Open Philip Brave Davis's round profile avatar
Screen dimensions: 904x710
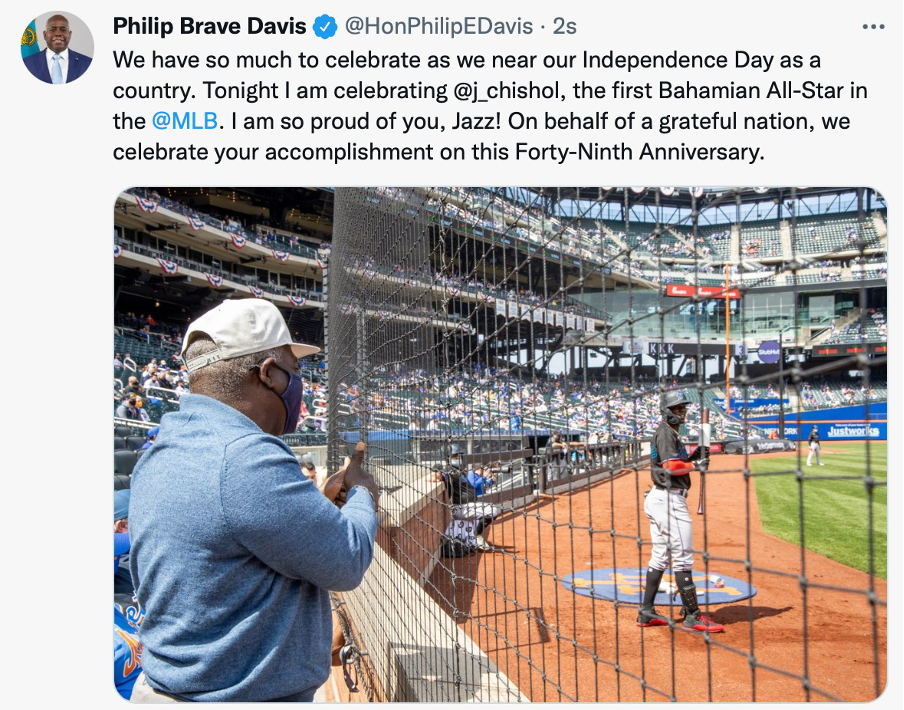pyautogui.click(x=57, y=47)
